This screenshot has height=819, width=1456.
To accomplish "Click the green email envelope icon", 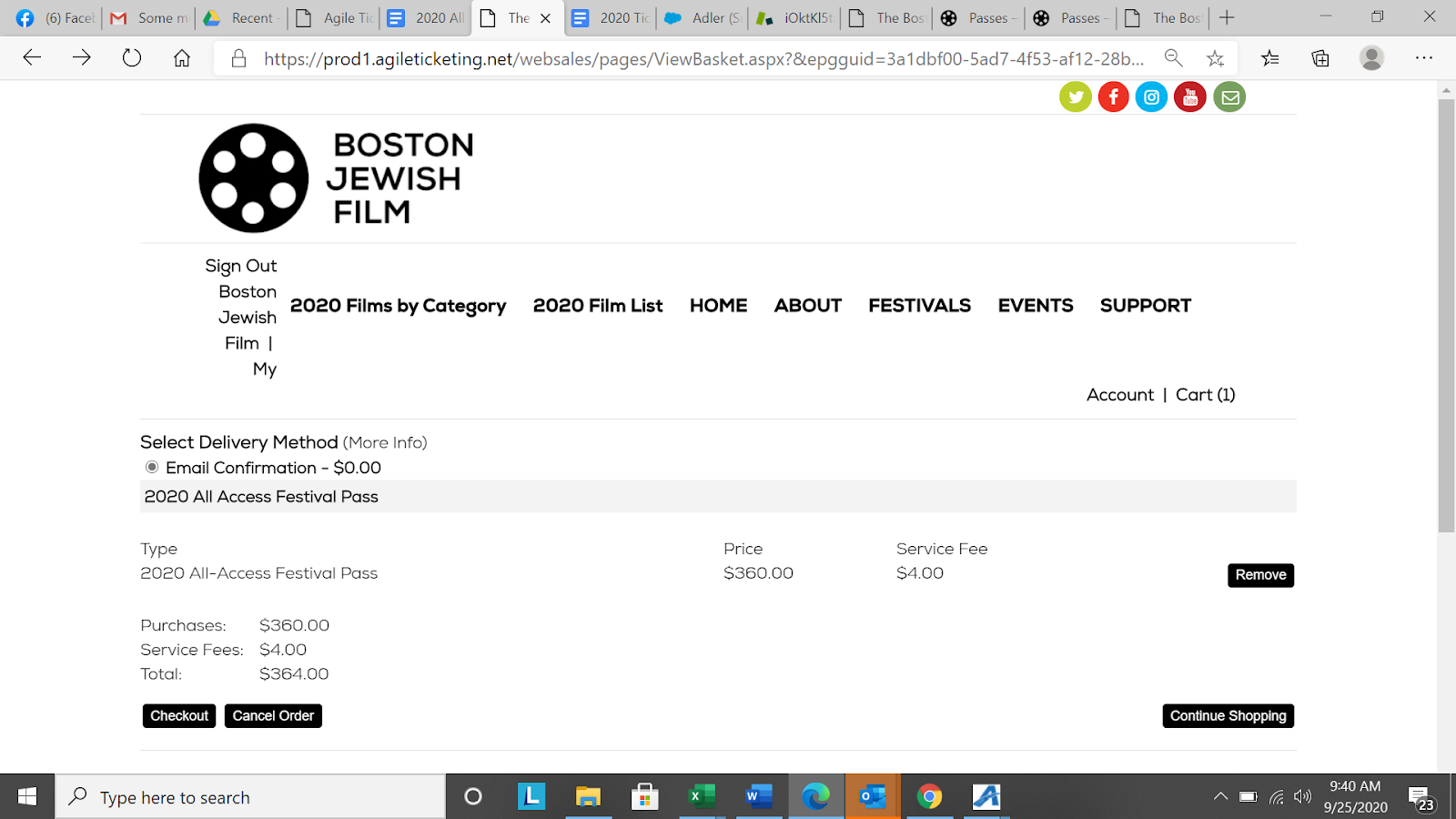I will coord(1229,96).
